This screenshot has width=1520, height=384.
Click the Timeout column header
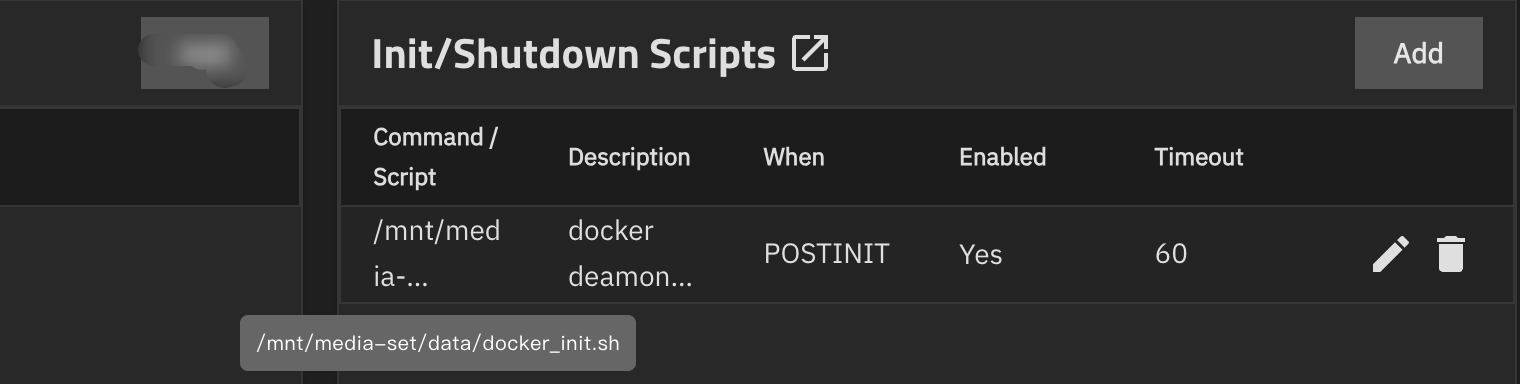[x=1198, y=157]
